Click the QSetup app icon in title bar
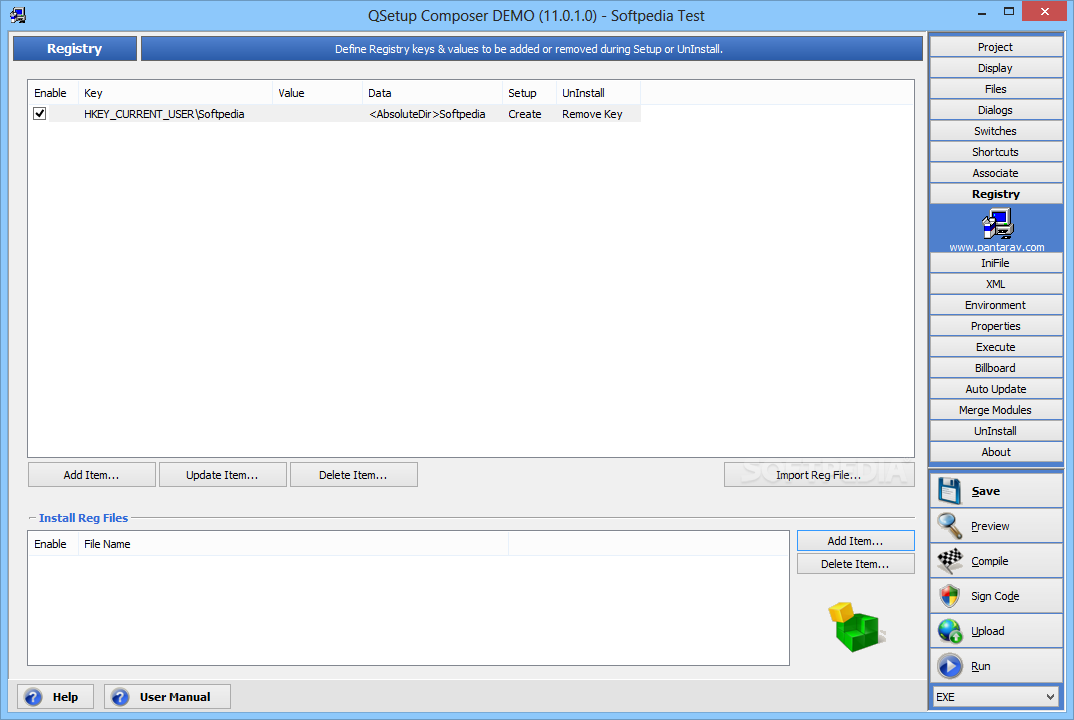This screenshot has width=1074, height=720. coord(18,15)
